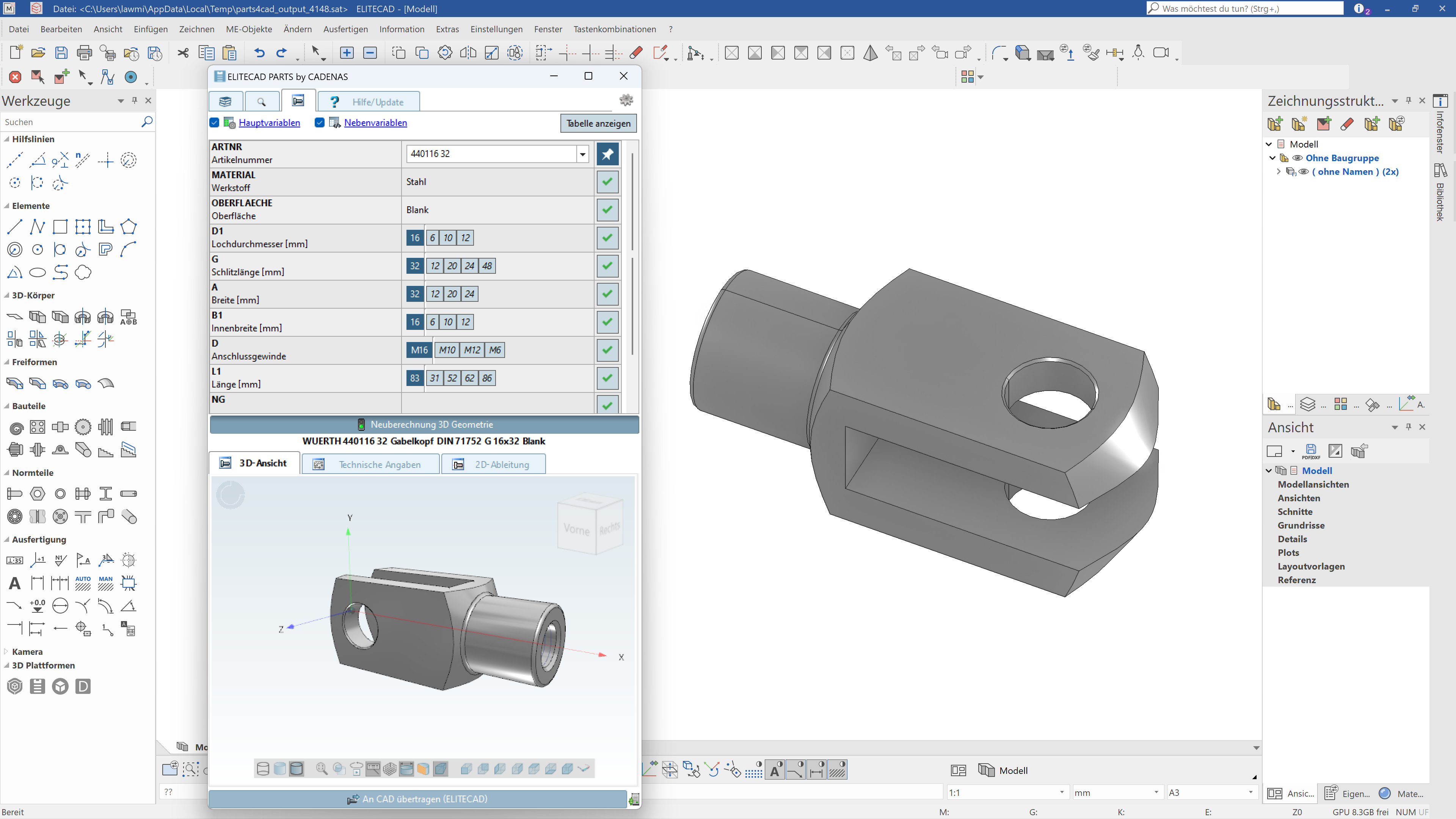Viewport: 1456px width, 819px height.
Task: Open the Extras menu
Action: click(x=447, y=29)
